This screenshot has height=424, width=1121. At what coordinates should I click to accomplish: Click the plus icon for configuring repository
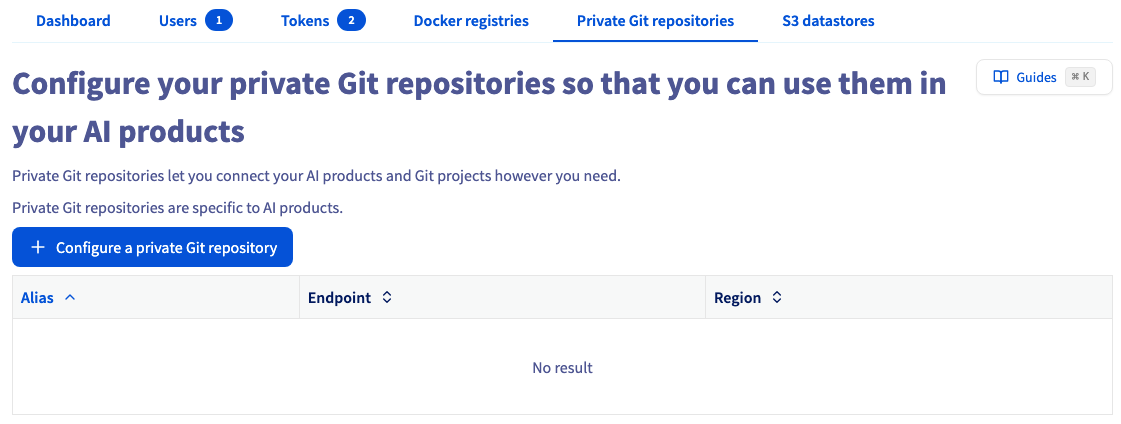[39, 247]
